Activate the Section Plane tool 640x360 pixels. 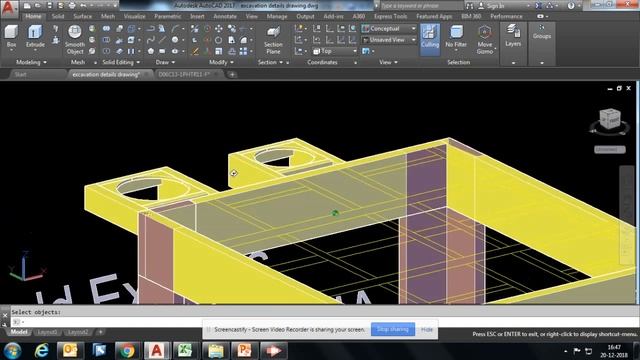coord(273,40)
